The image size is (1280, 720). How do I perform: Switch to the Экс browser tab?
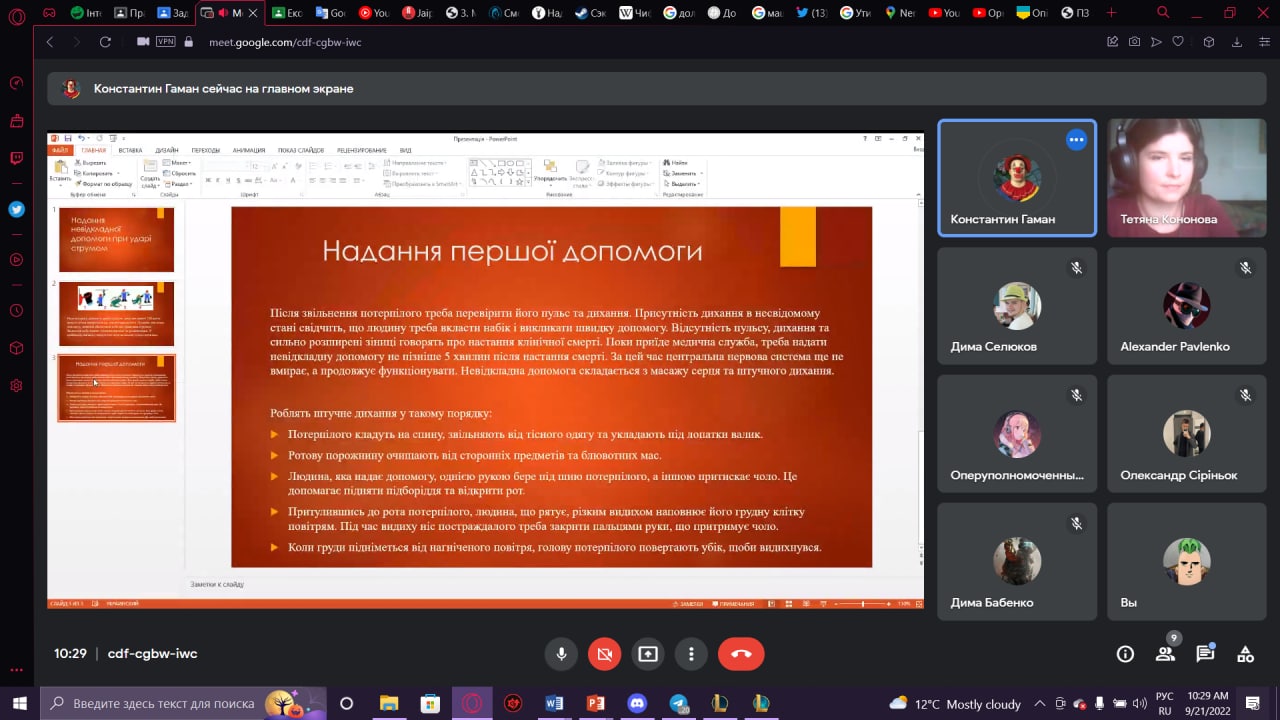click(x=288, y=13)
